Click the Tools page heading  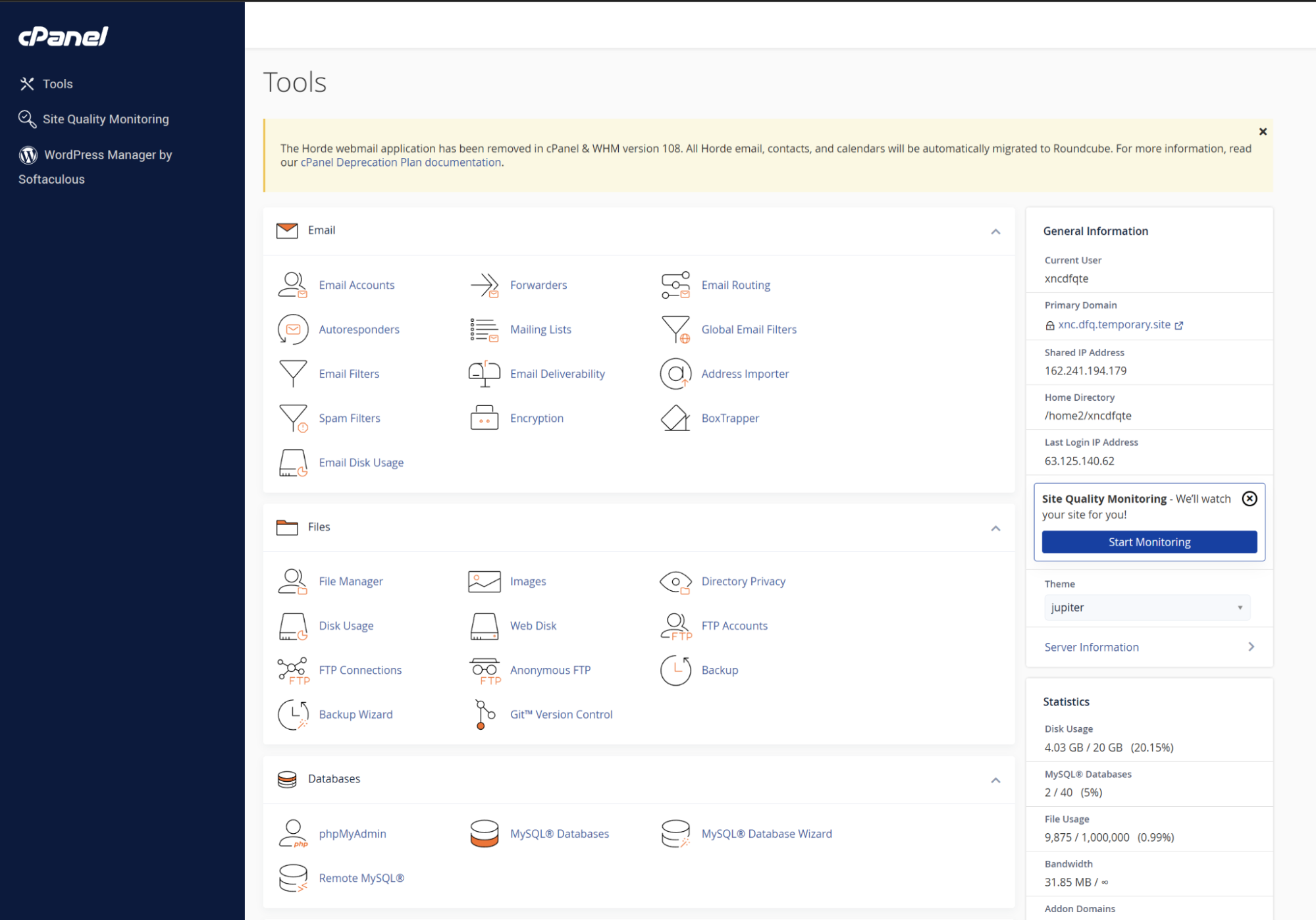(294, 82)
